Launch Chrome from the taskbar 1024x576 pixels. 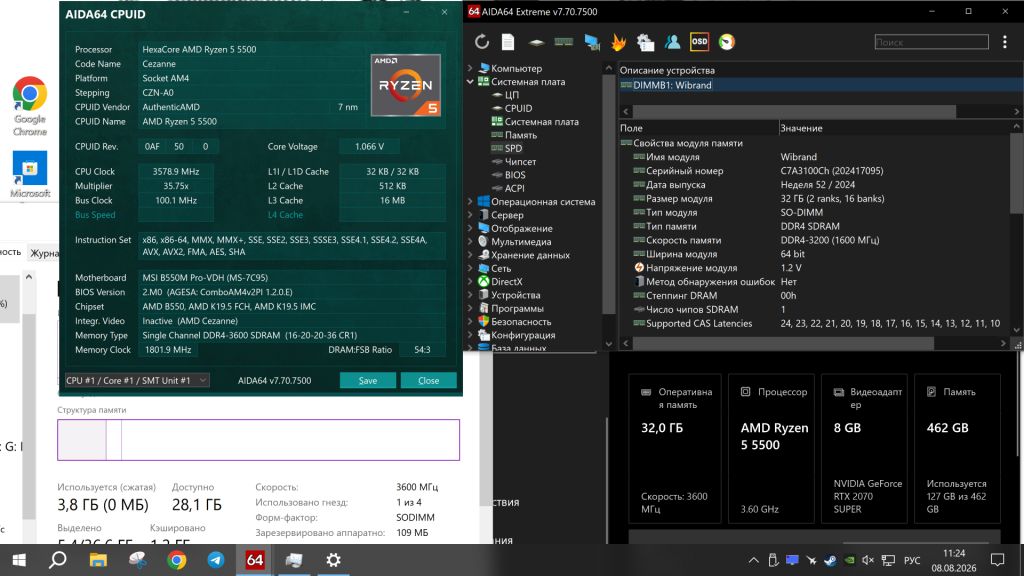coord(176,560)
